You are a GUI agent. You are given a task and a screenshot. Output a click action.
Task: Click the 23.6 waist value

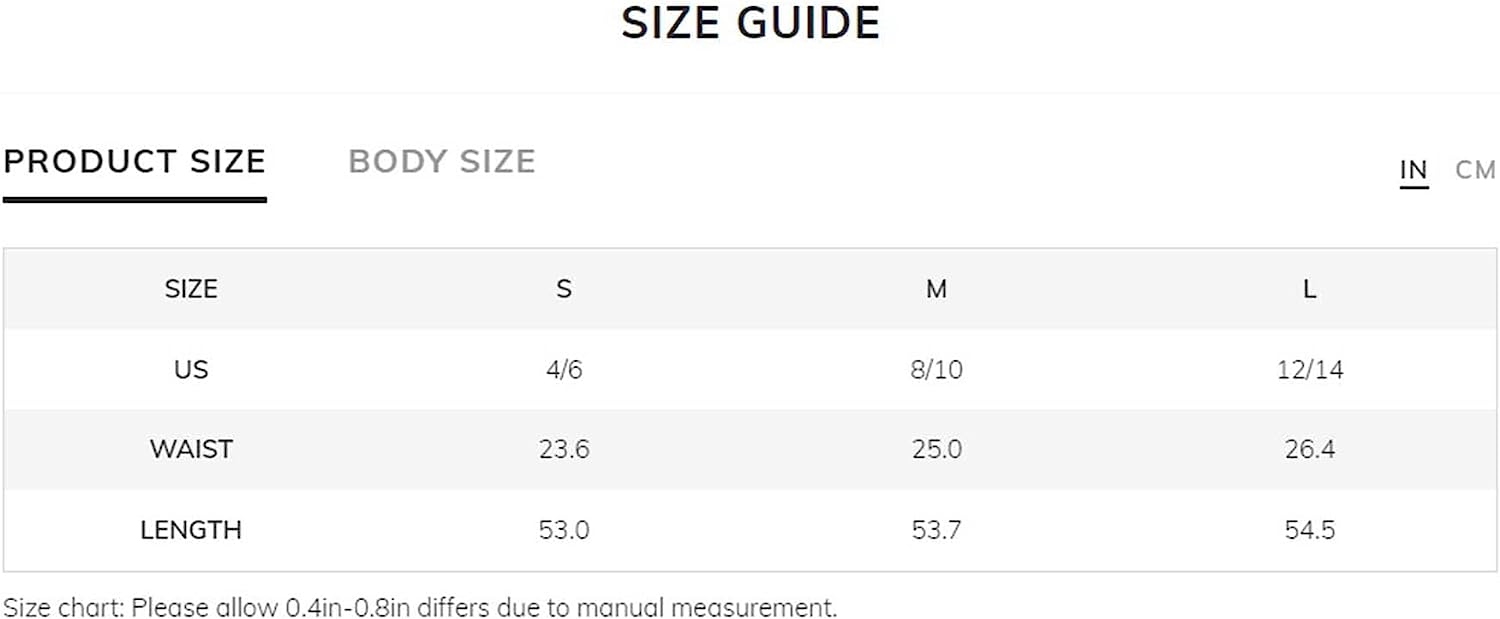point(564,449)
